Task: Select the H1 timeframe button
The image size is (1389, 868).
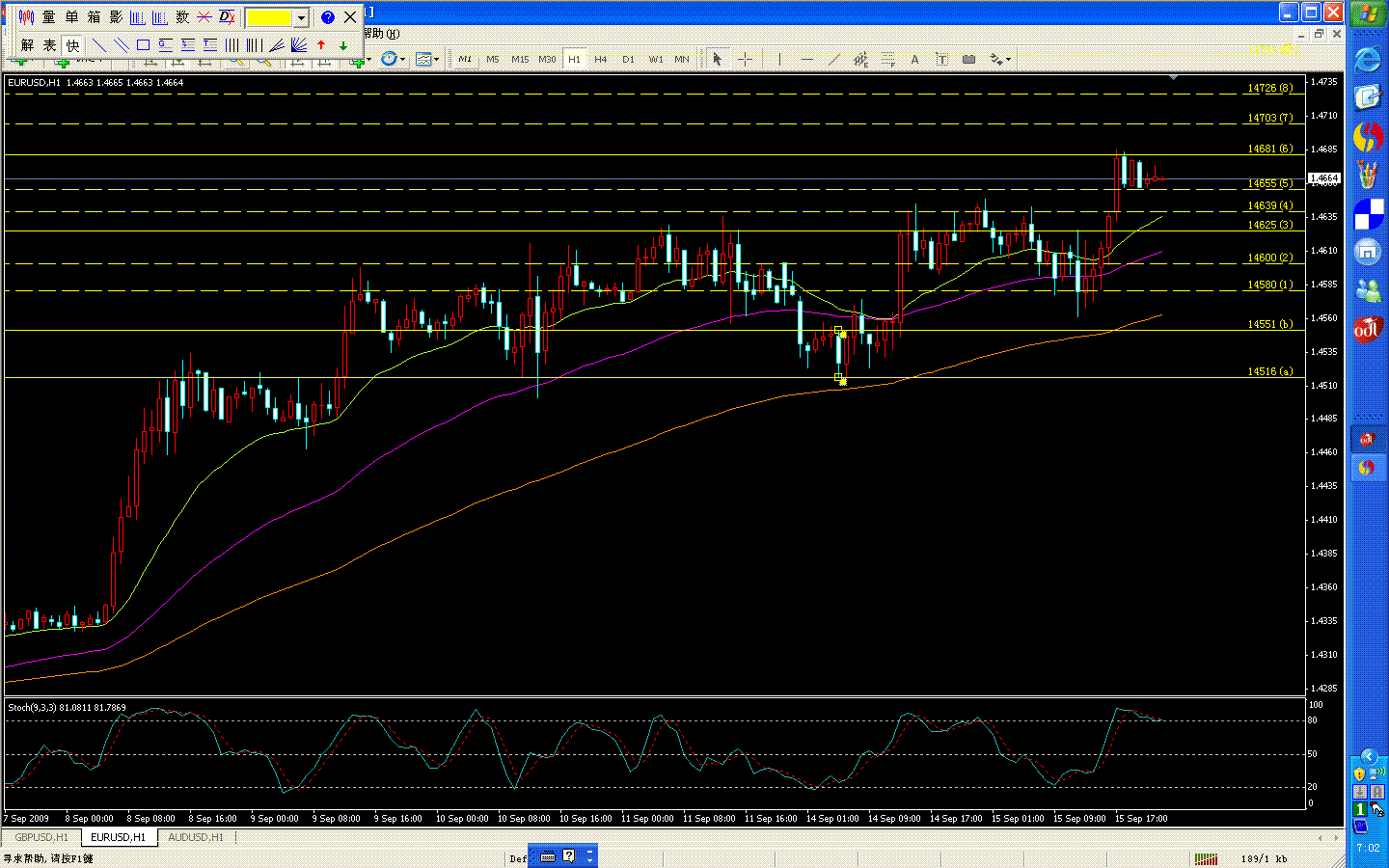Action: pyautogui.click(x=574, y=60)
